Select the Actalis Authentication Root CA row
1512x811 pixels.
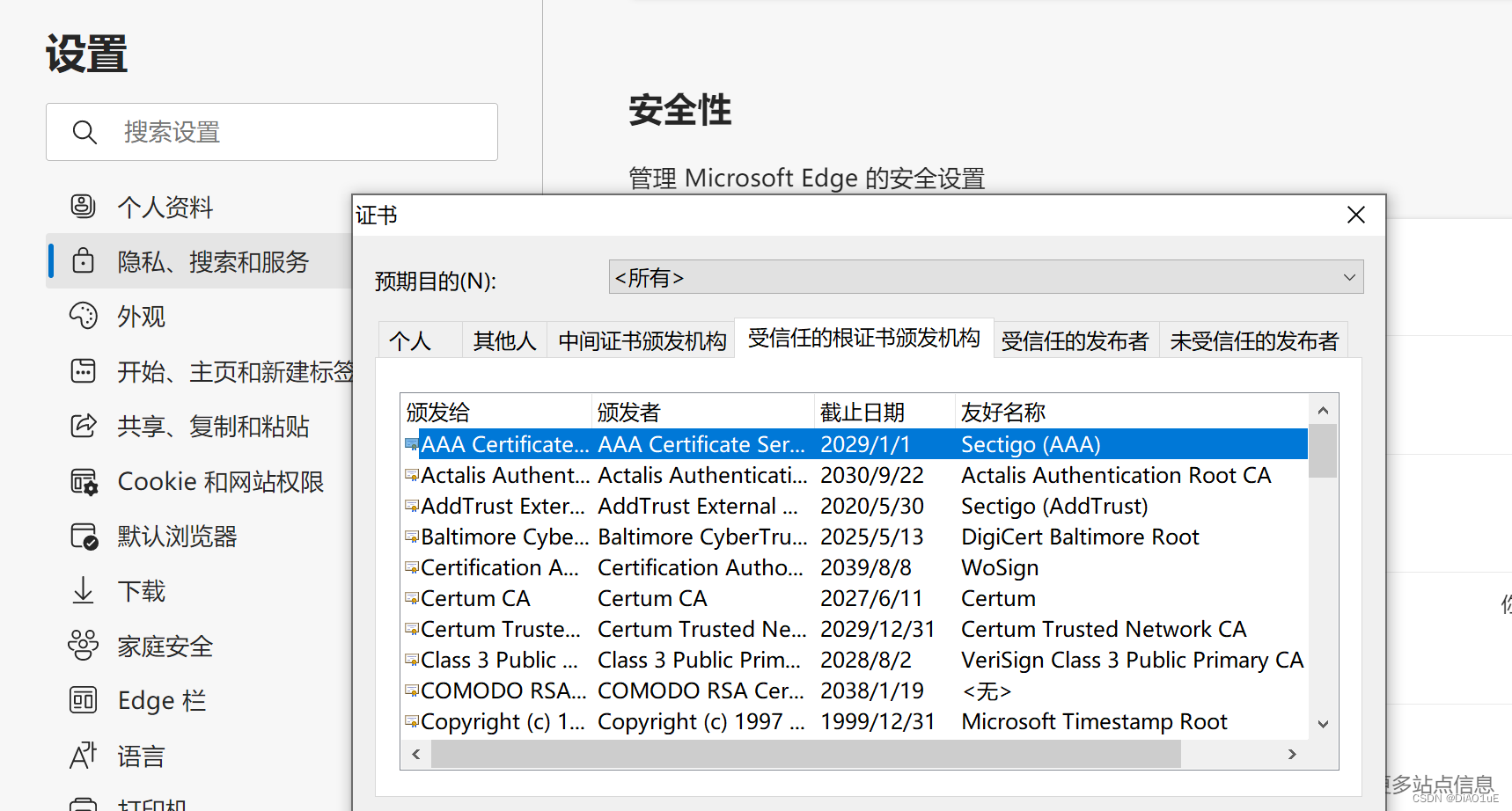[x=855, y=475]
